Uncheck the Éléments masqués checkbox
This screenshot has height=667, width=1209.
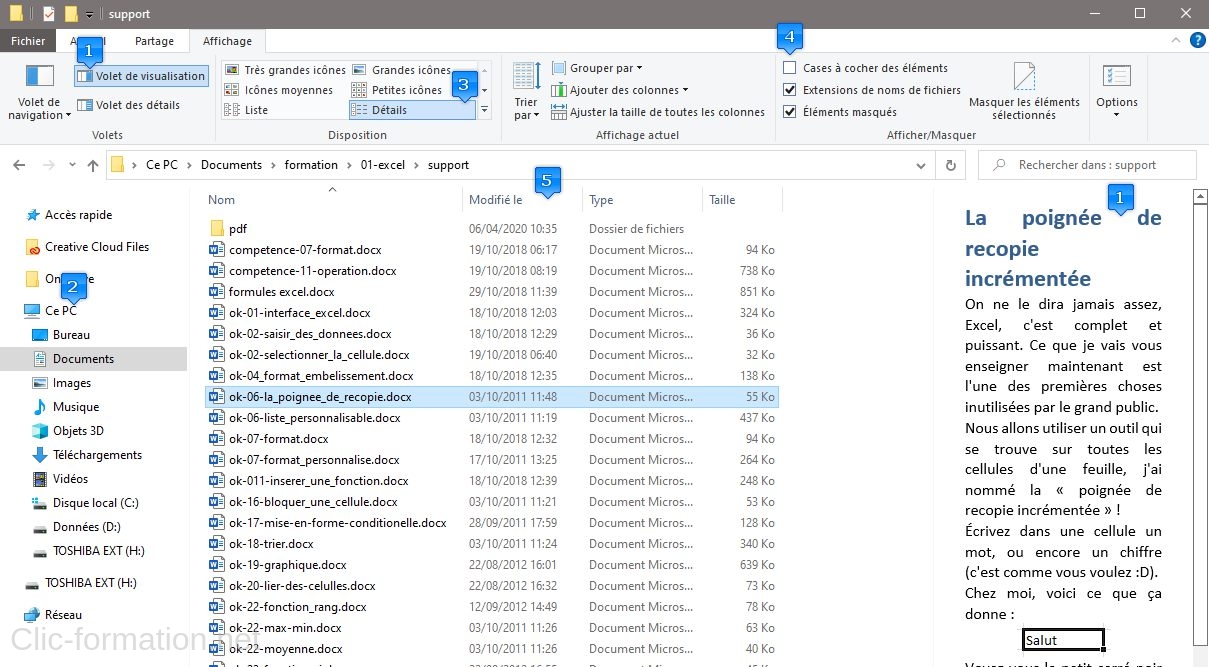[x=790, y=112]
